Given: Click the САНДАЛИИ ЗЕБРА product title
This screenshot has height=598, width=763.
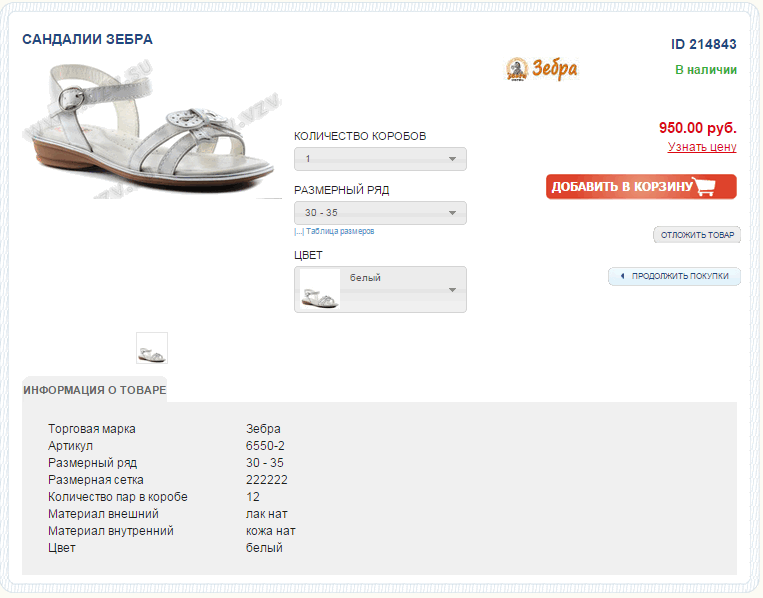Looking at the screenshot, I should click(x=88, y=39).
